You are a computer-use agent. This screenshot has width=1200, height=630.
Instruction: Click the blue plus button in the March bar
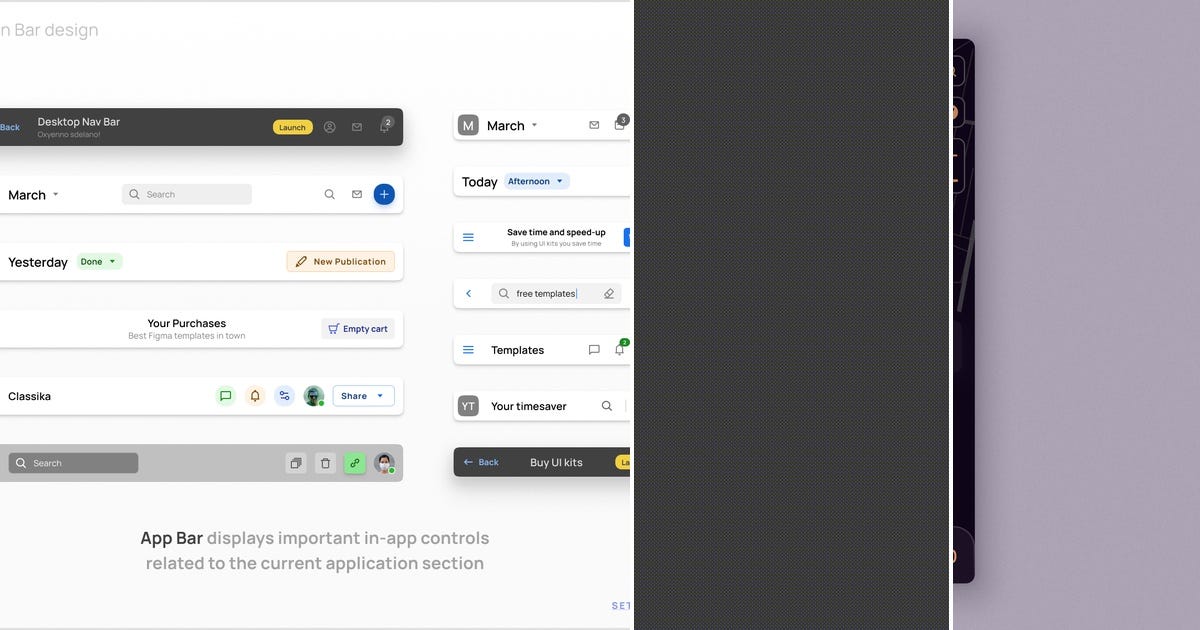click(x=384, y=194)
